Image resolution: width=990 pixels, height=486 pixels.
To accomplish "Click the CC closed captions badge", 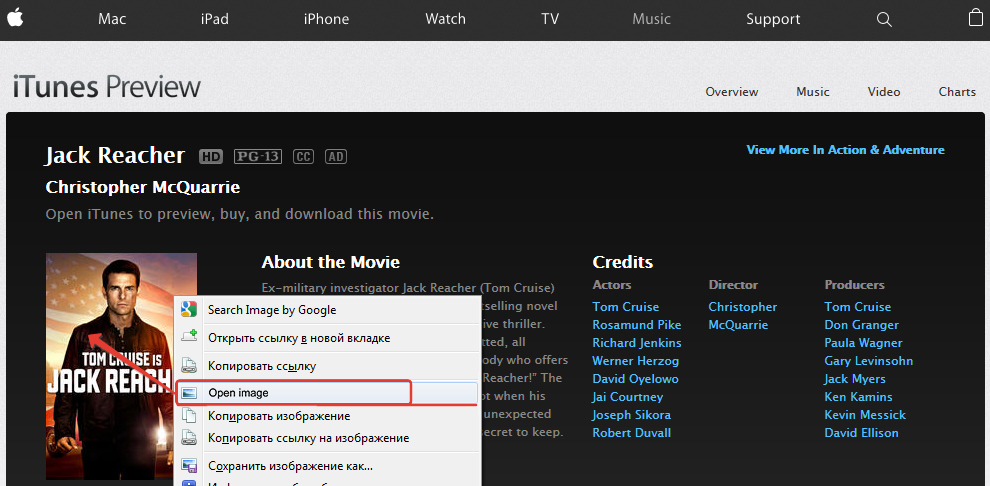I will point(303,157).
